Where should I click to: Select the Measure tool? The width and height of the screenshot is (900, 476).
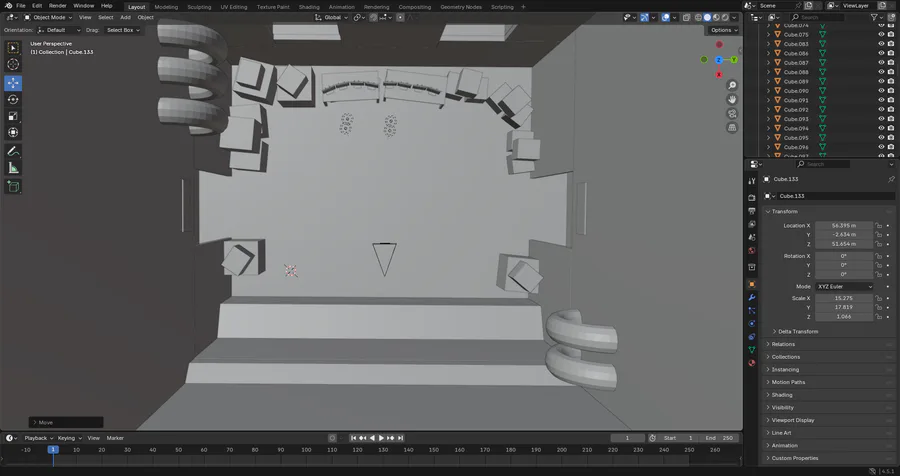[x=13, y=169]
